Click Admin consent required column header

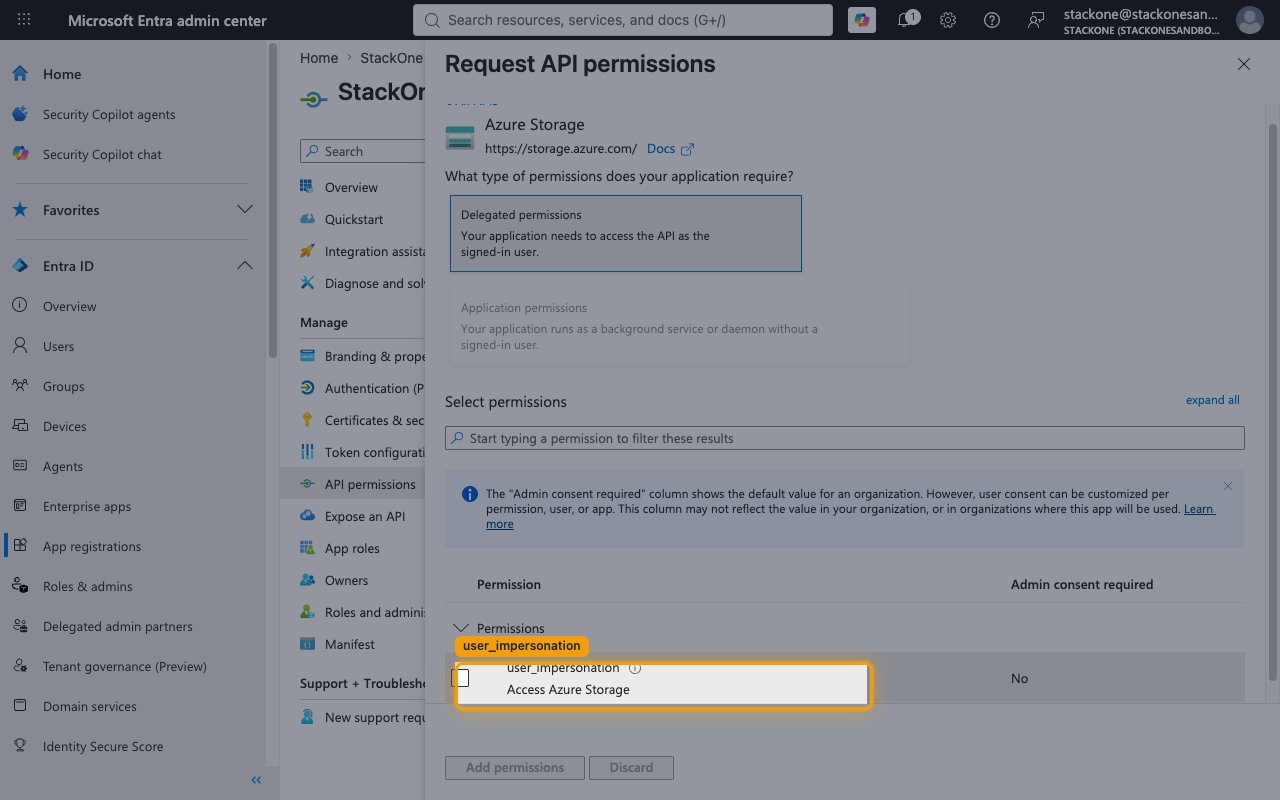click(1082, 584)
